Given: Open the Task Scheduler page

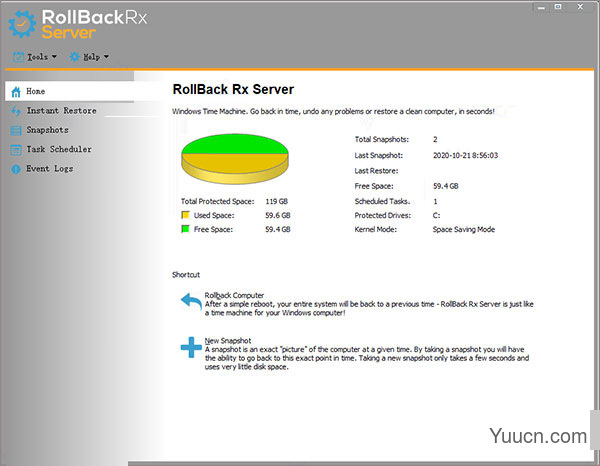Looking at the screenshot, I should pos(59,149).
